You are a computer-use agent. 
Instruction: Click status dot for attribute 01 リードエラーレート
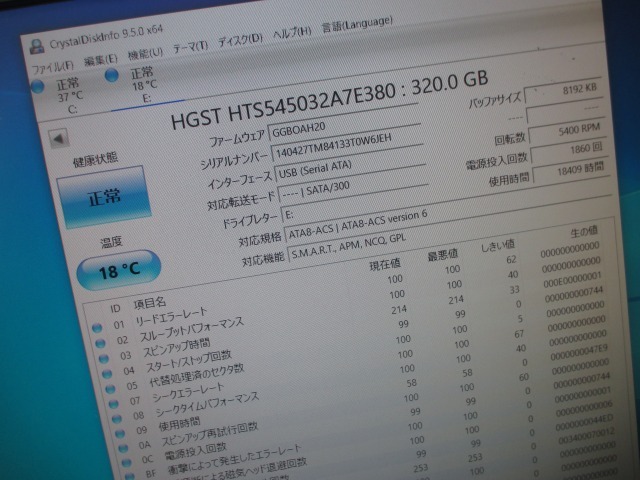pos(97,328)
